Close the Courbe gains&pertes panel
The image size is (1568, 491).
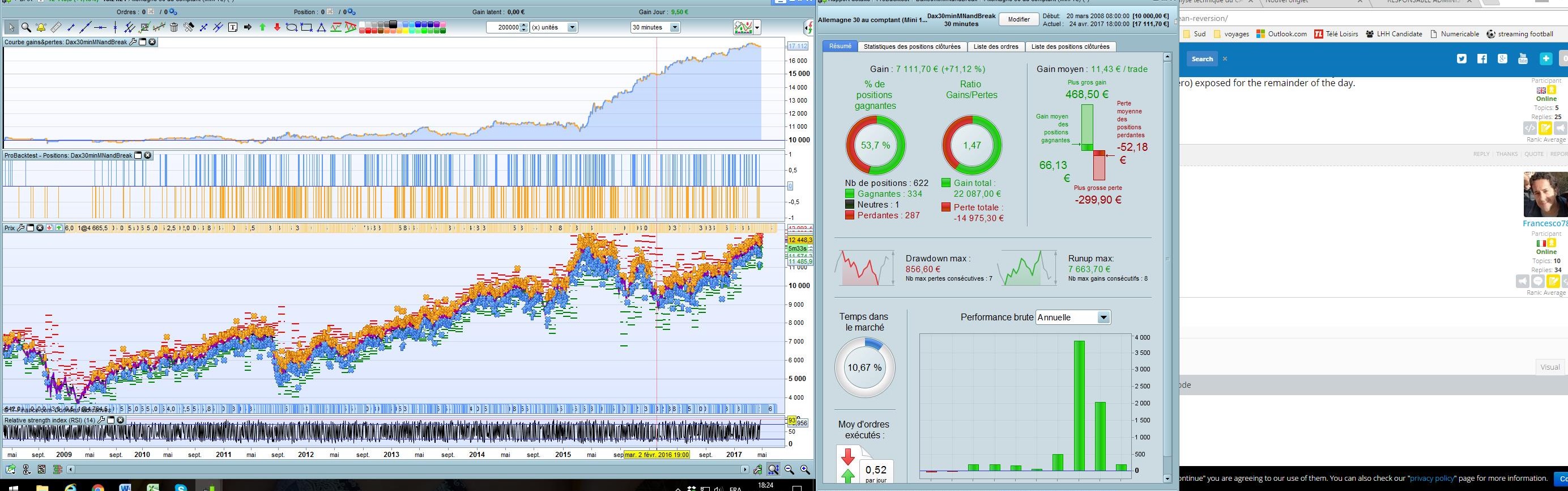coord(152,42)
